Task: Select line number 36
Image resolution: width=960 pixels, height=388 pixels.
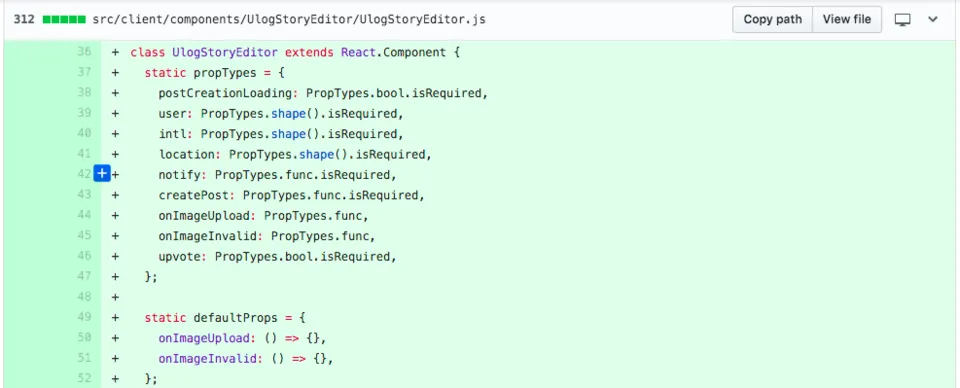Action: 84,52
